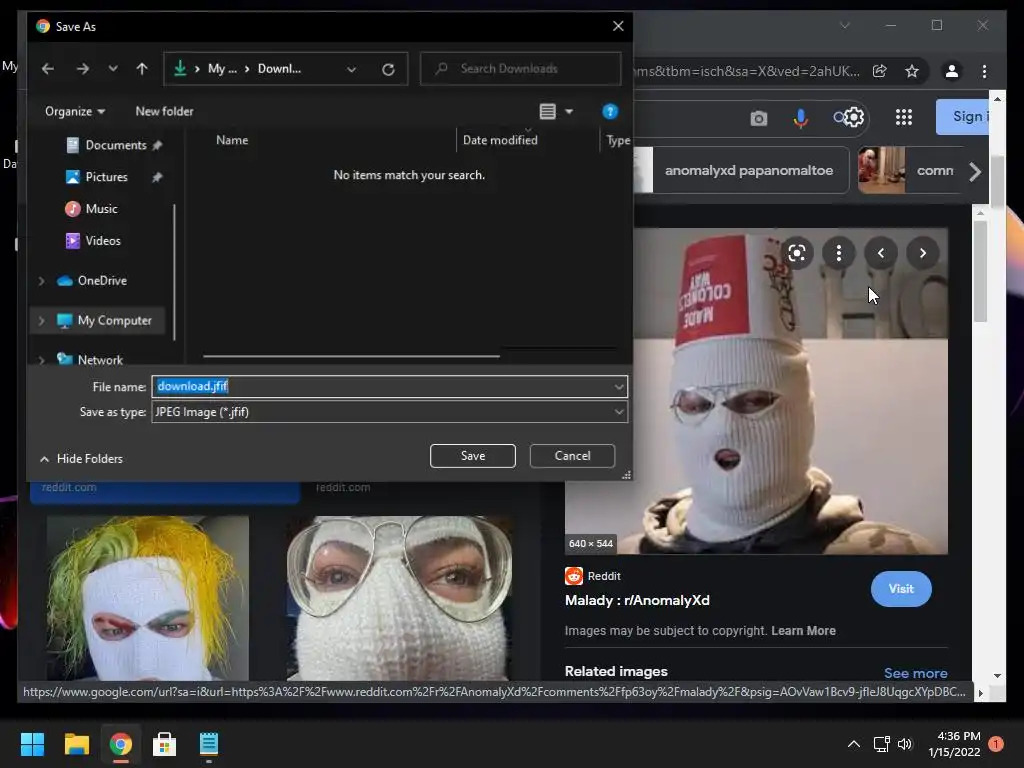Image resolution: width=1024 pixels, height=768 pixels.
Task: Go back in Save As dialog navigation
Action: pos(48,69)
